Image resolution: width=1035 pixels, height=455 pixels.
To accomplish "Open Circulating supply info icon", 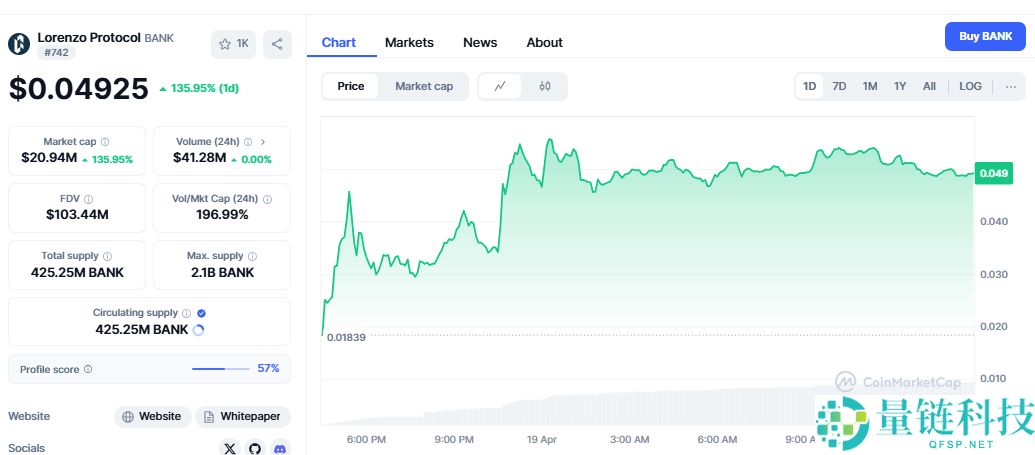I will tap(187, 313).
